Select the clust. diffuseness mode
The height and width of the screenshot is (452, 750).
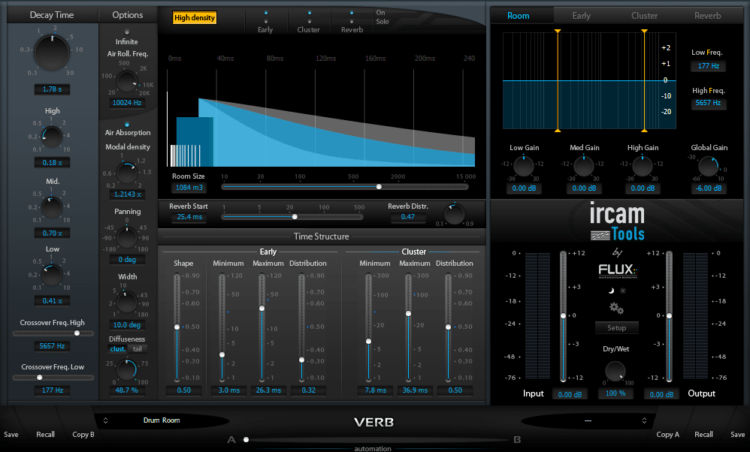118,349
